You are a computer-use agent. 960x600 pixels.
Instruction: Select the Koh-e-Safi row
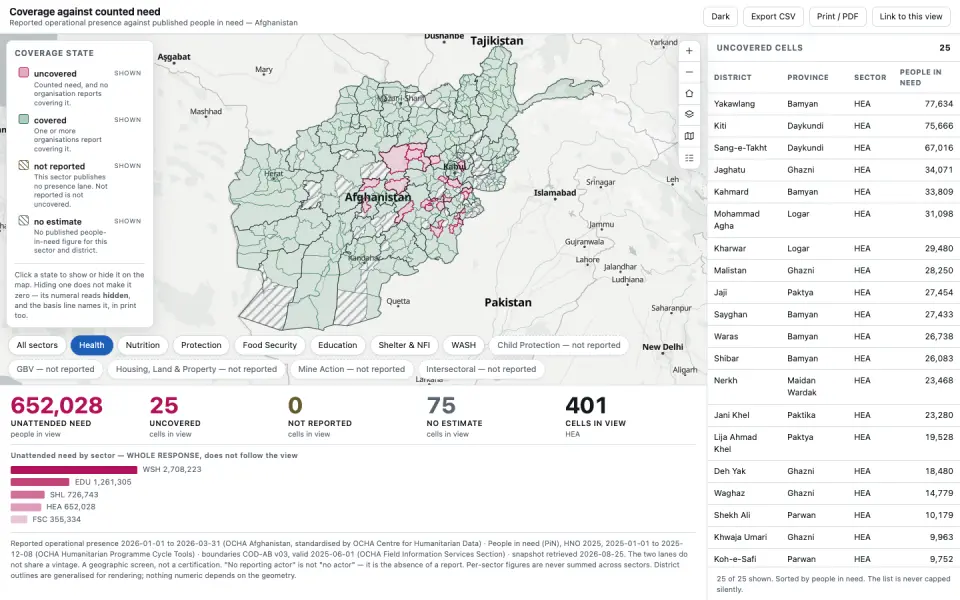click(x=833, y=559)
